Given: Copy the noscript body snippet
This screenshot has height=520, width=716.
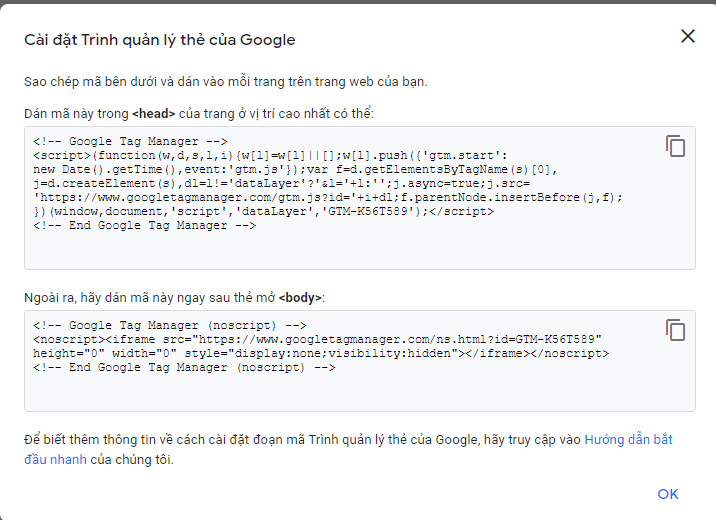Looking at the screenshot, I should (x=675, y=330).
